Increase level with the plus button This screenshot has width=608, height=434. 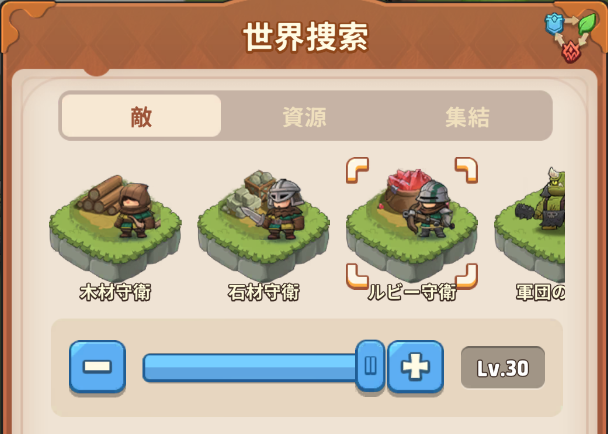tap(415, 367)
